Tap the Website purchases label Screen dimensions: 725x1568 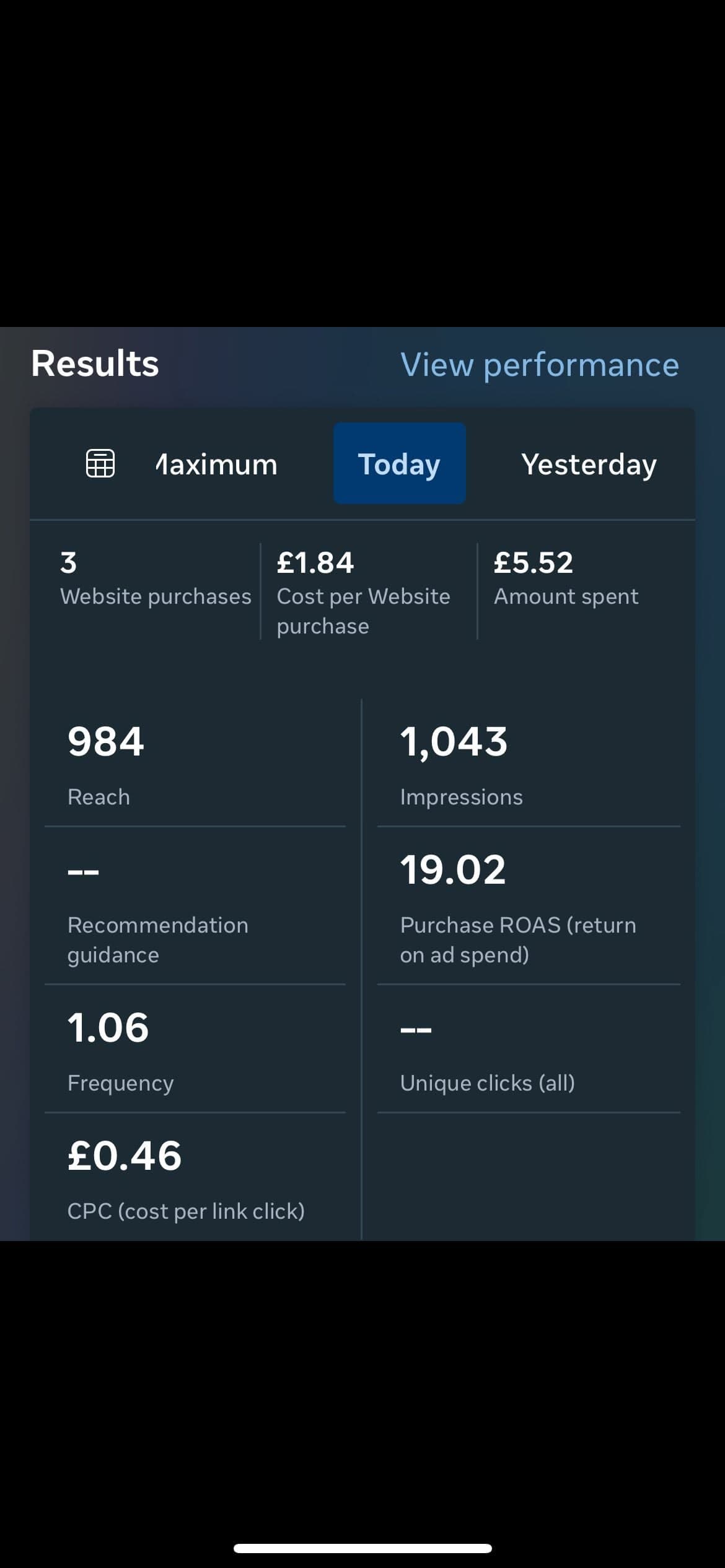(156, 596)
